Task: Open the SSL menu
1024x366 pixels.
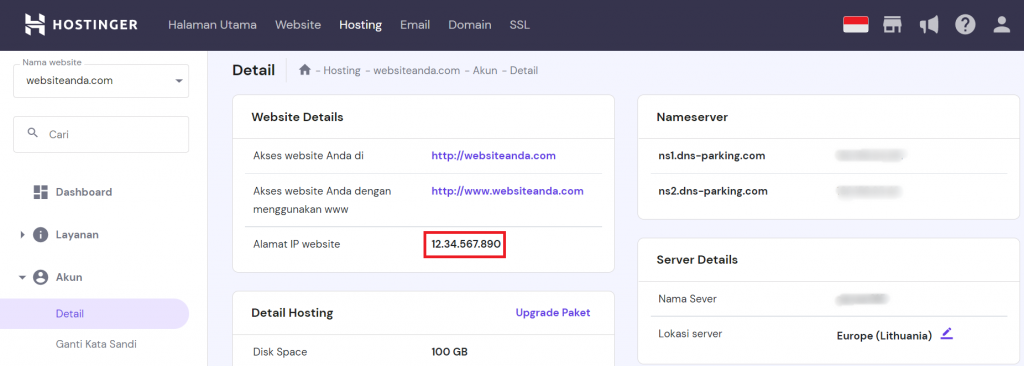Action: (x=520, y=25)
